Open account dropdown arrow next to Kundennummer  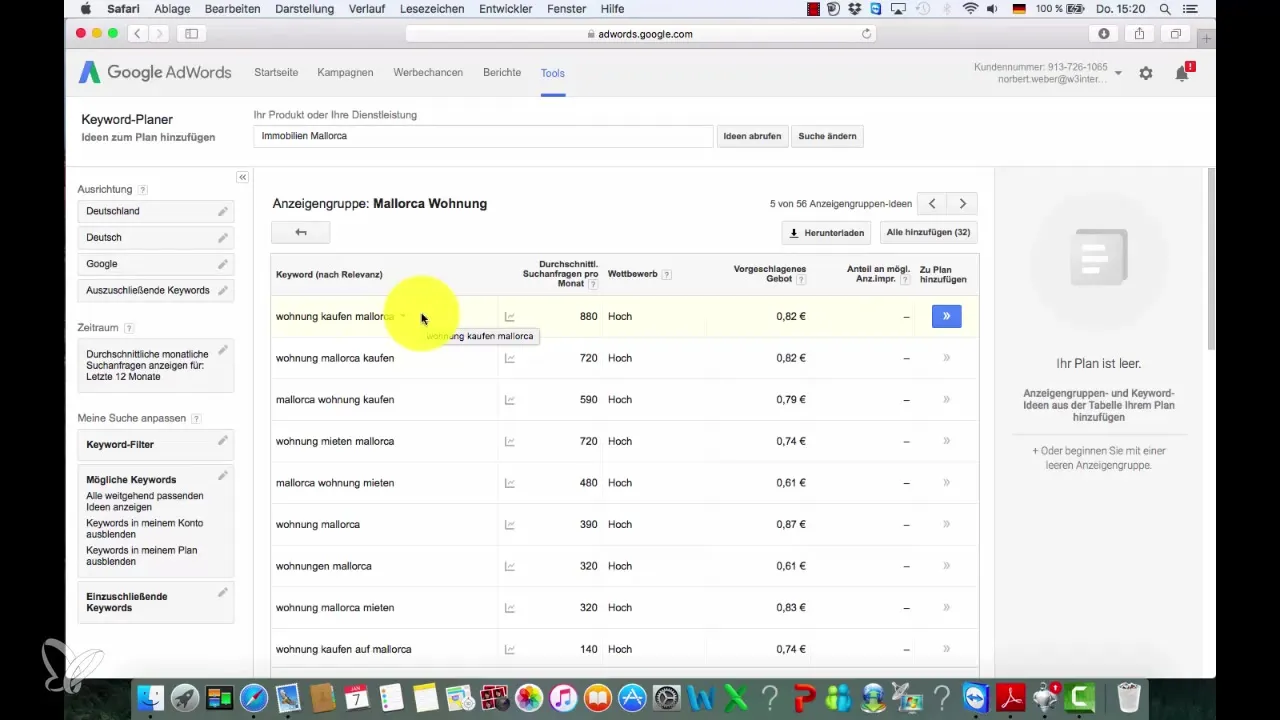tap(1118, 73)
